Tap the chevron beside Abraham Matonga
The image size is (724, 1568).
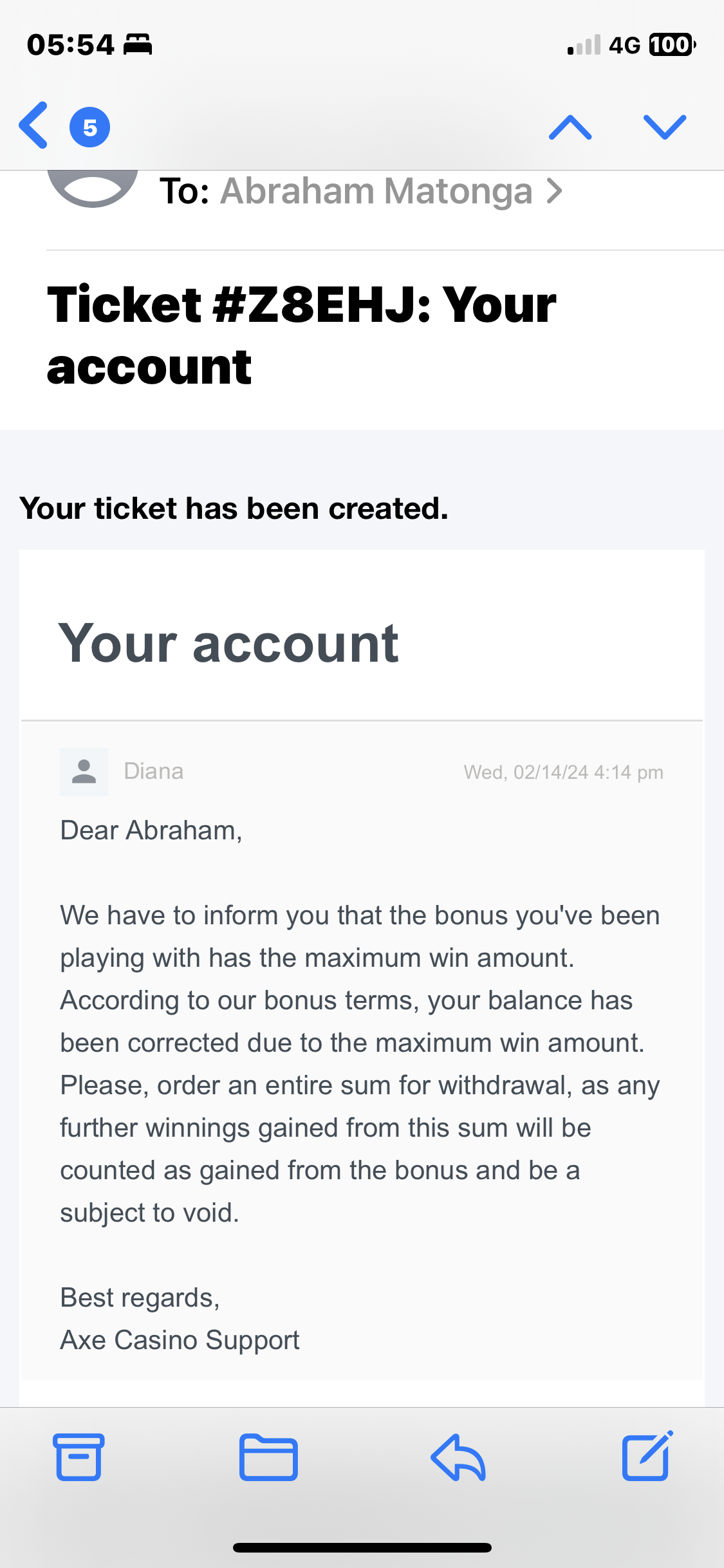pos(554,191)
